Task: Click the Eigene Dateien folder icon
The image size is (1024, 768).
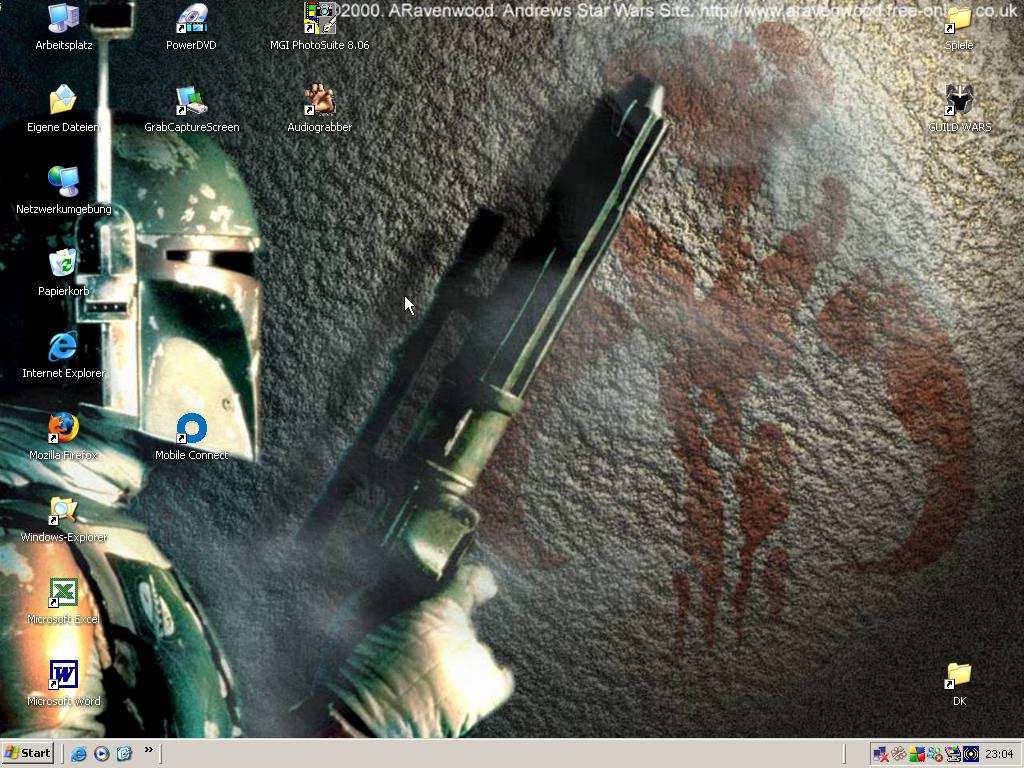Action: [63, 101]
